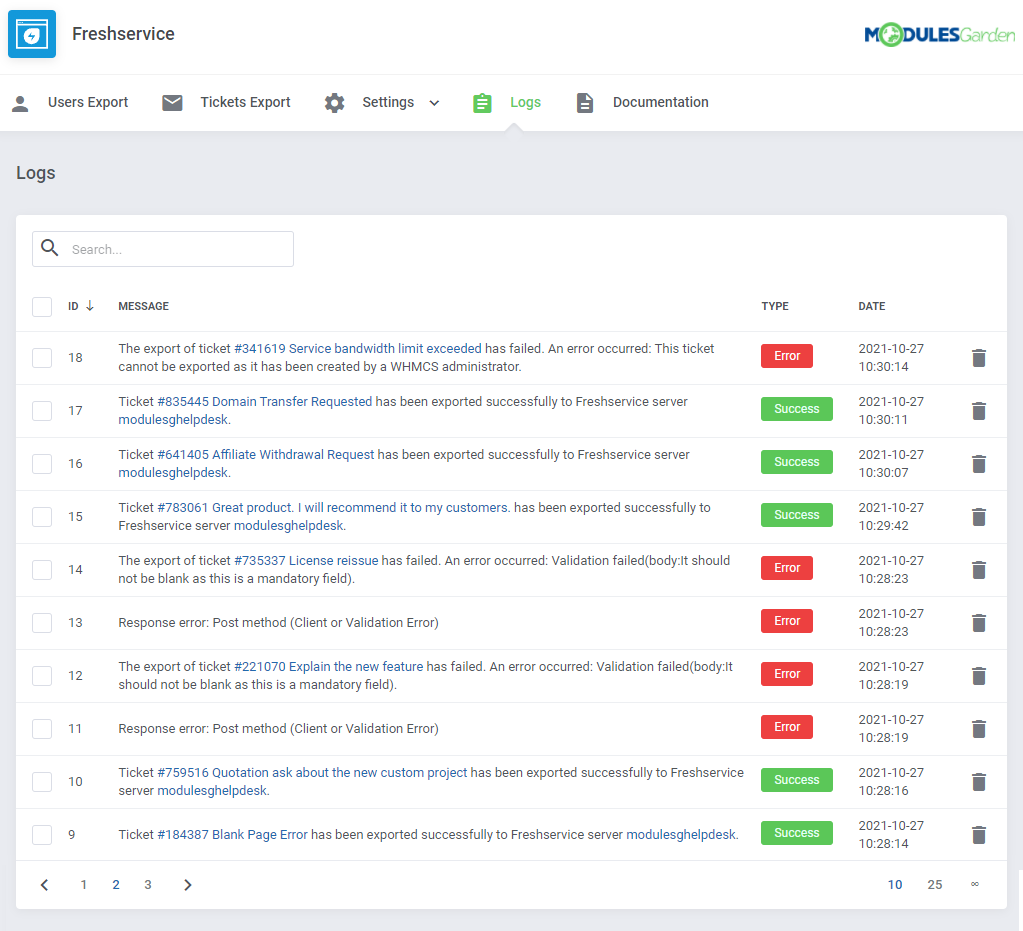Click the Tickets Export envelope icon
This screenshot has height=931, width=1023.
(x=172, y=102)
